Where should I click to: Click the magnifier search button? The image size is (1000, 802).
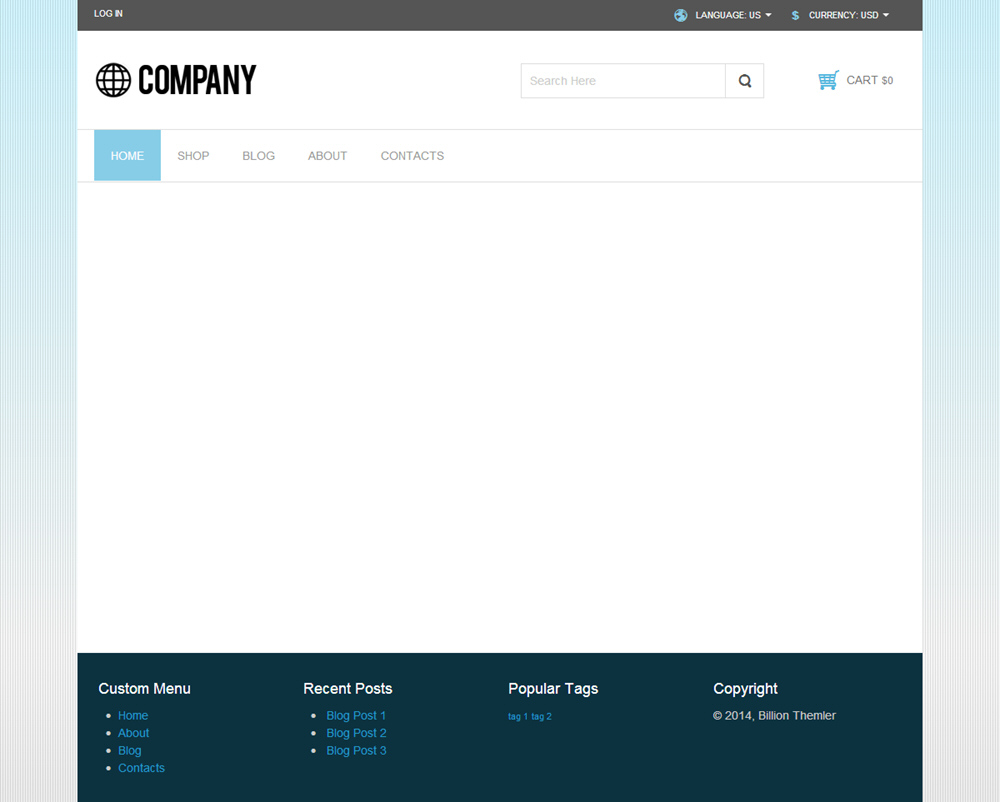tap(744, 81)
